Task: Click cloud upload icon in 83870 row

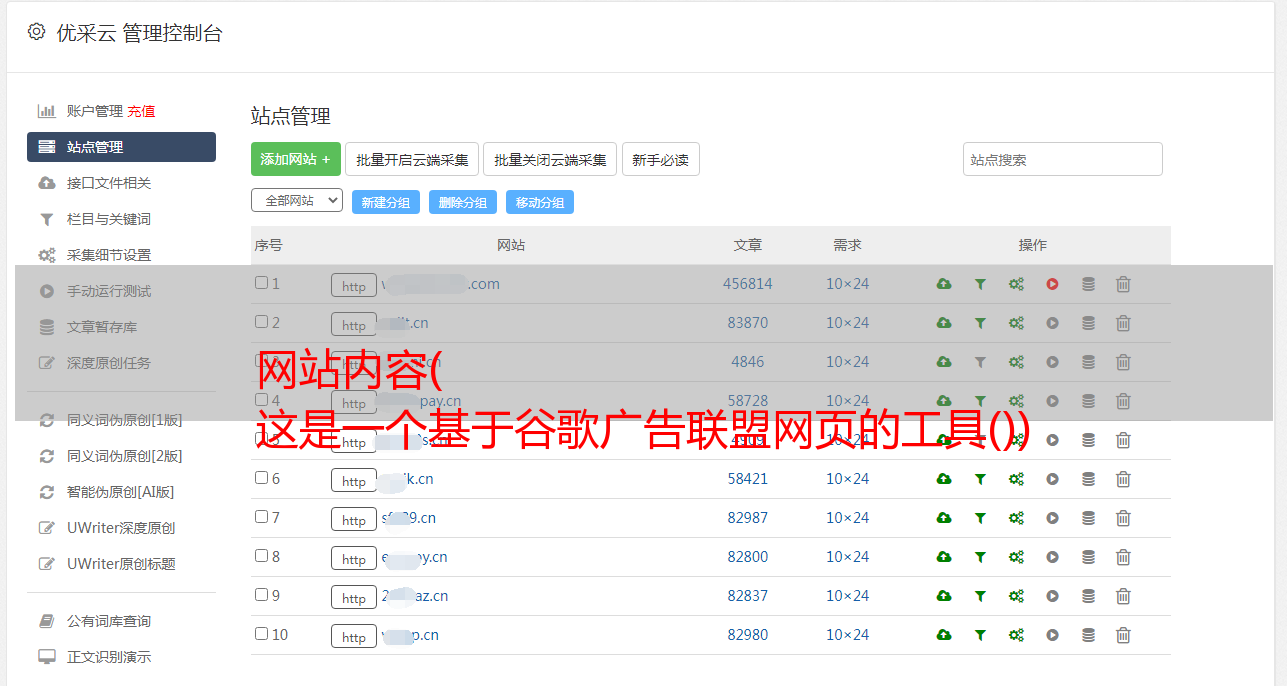Action: pos(944,323)
